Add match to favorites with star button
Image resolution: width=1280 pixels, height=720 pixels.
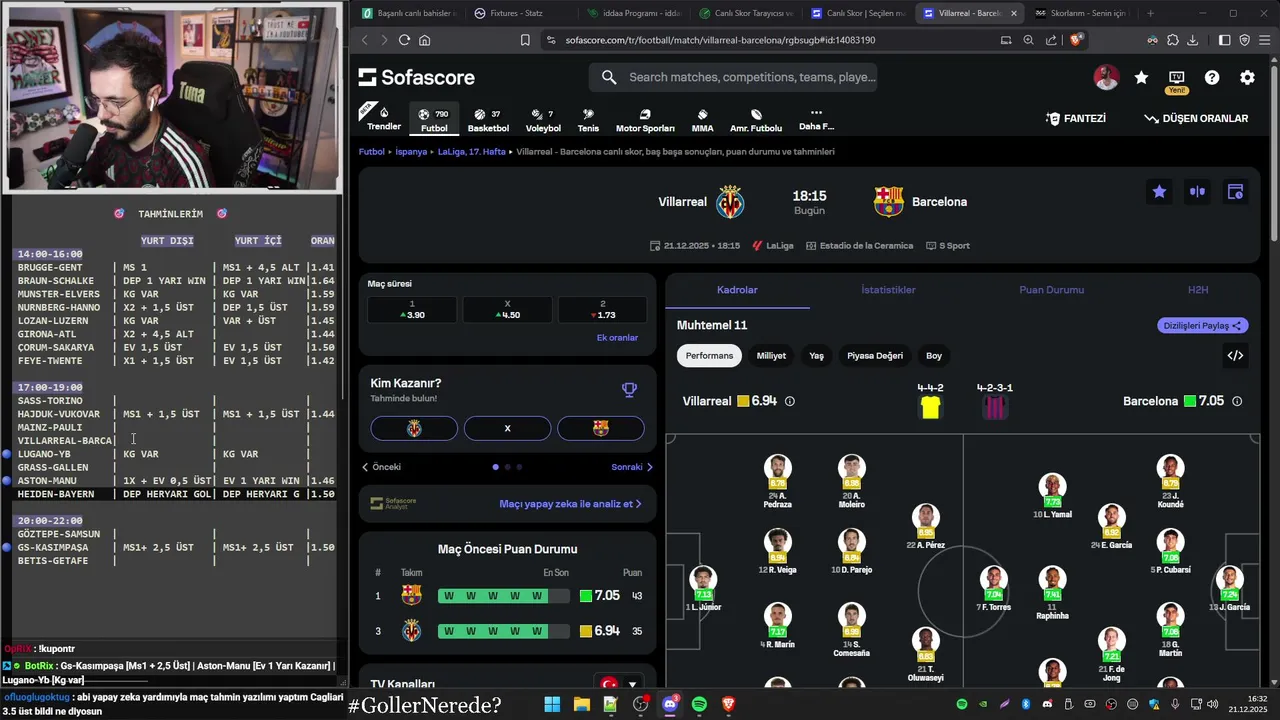pyautogui.click(x=1159, y=192)
